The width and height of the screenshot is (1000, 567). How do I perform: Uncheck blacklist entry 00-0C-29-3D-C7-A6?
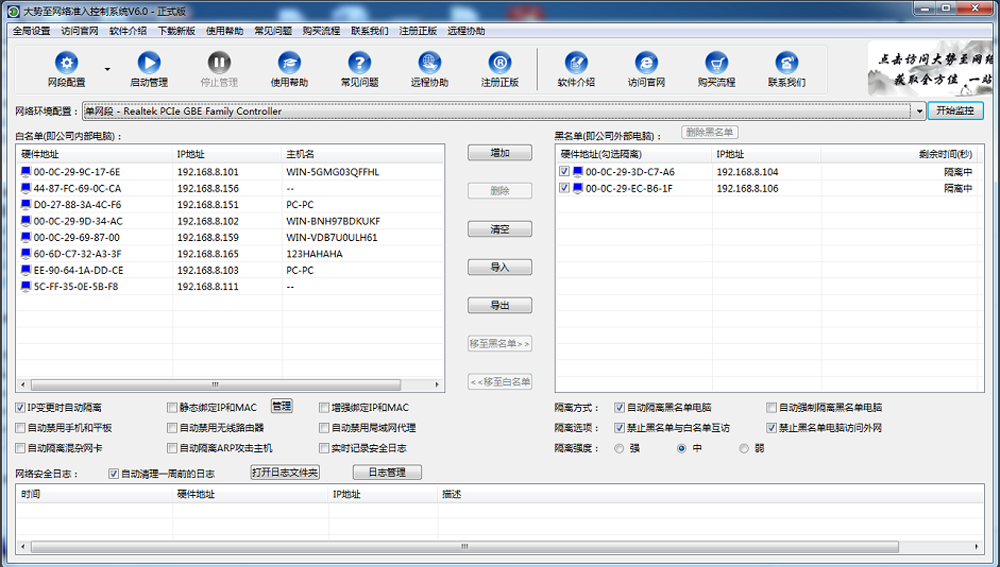(565, 172)
